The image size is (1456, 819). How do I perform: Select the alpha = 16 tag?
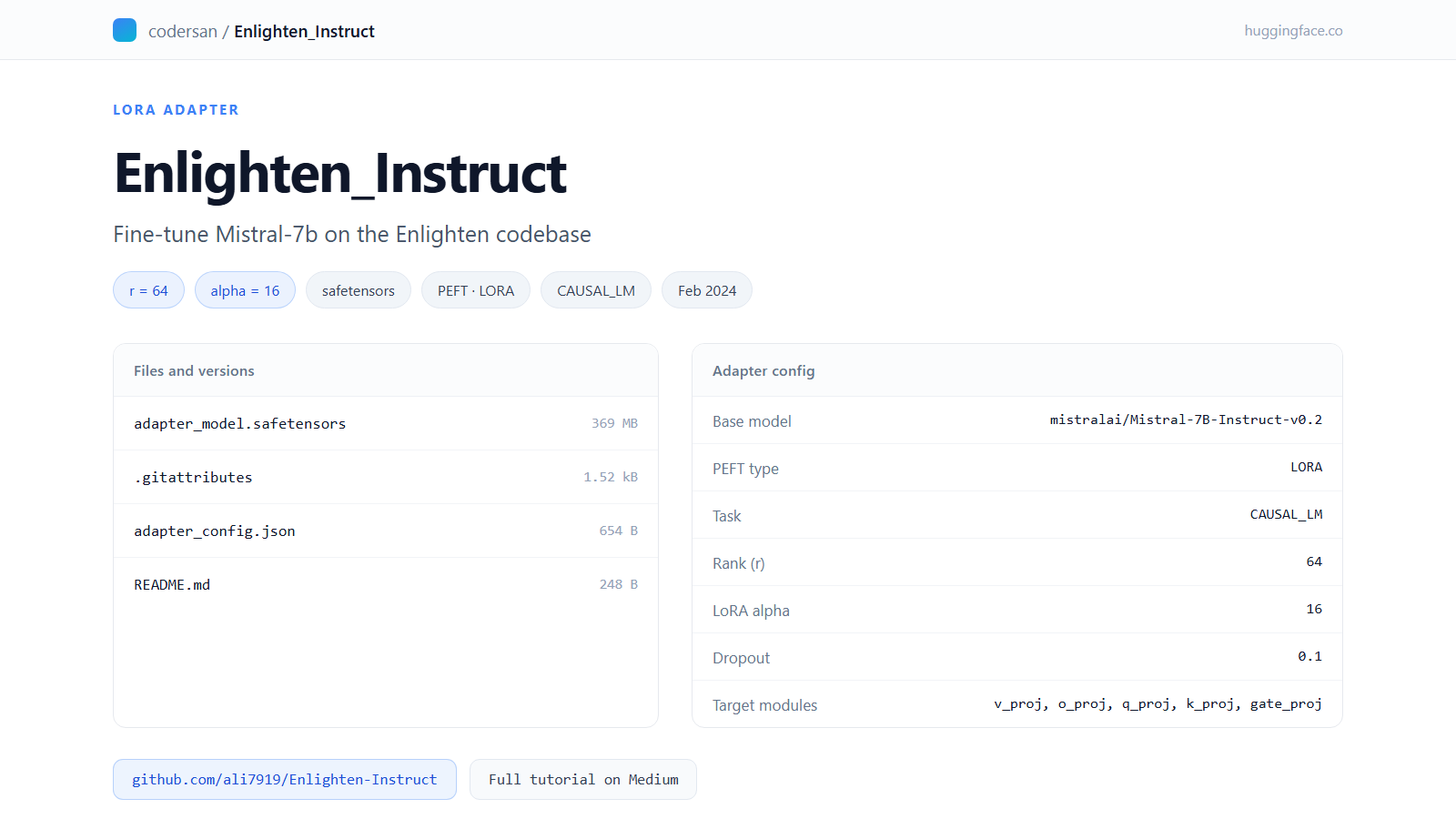245,290
